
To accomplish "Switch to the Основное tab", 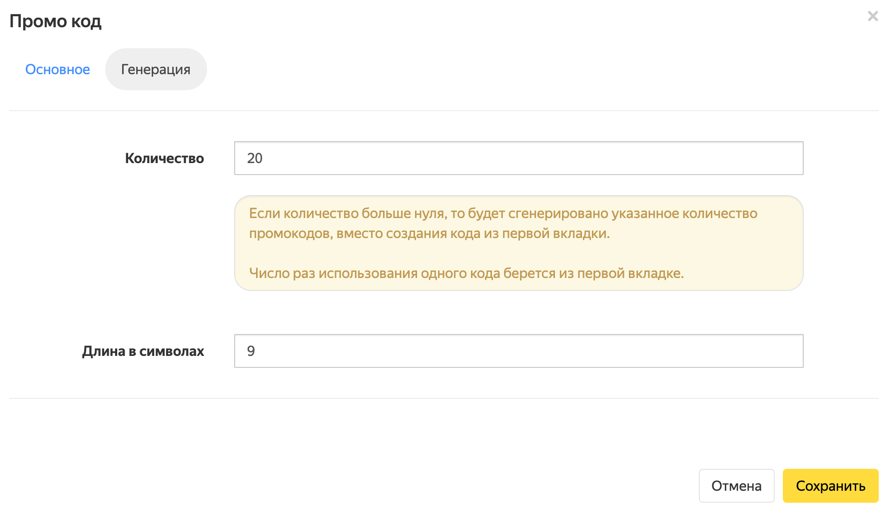I will point(57,70).
